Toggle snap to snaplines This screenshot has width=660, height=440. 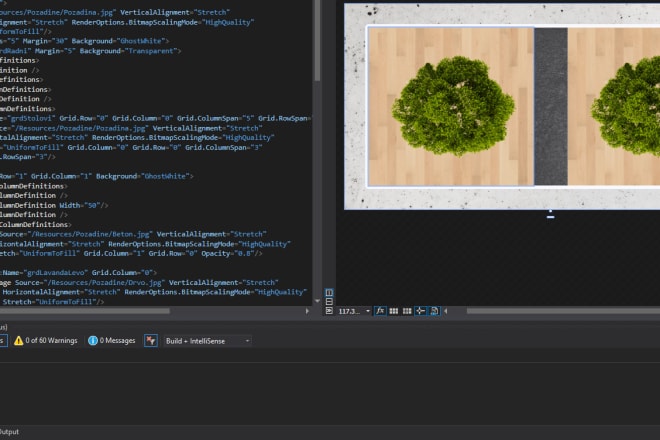[x=420, y=311]
